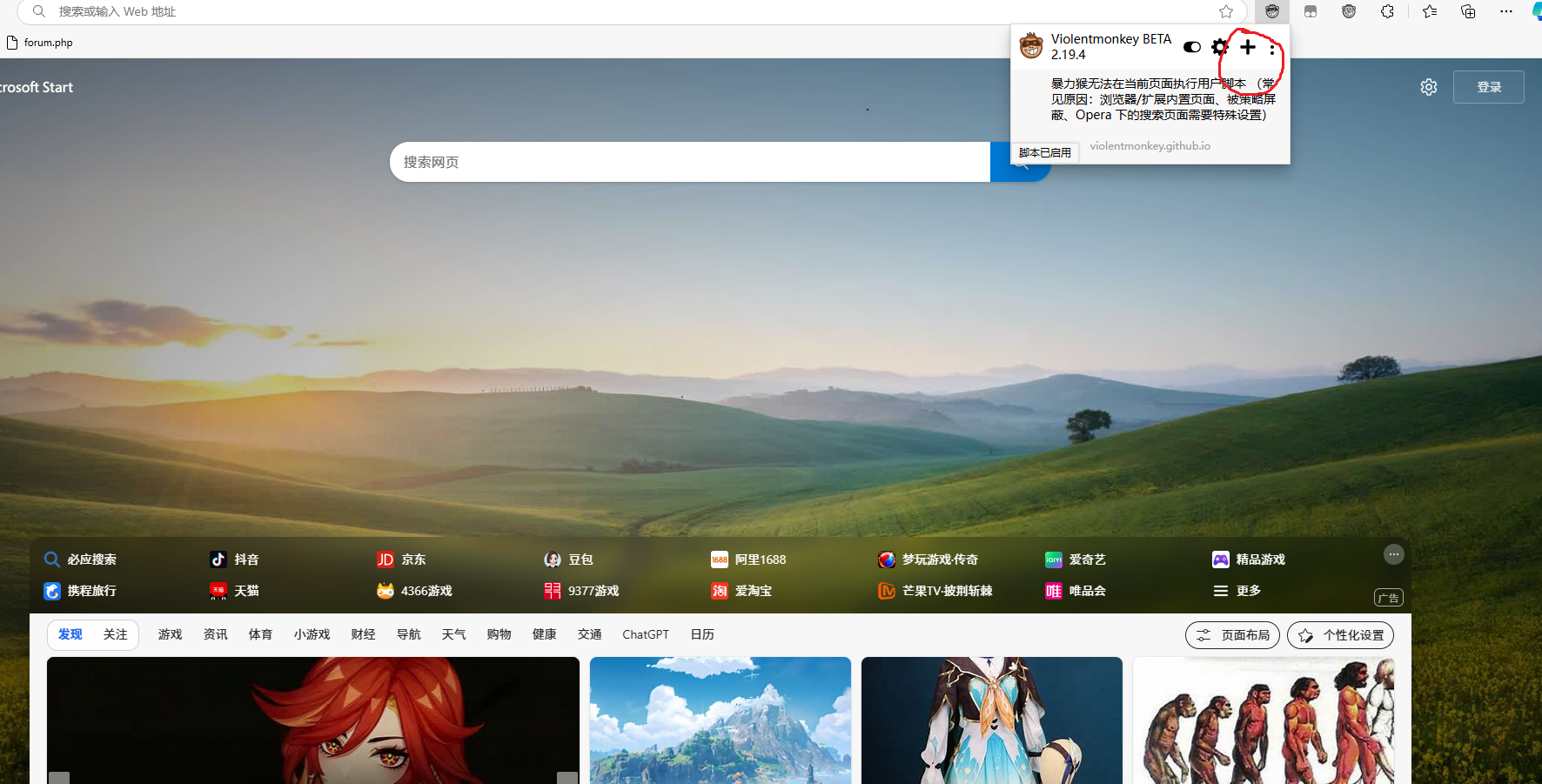1542x784 pixels.
Task: Toggle the Violentmonkey scripts enabled switch
Action: 1192,47
